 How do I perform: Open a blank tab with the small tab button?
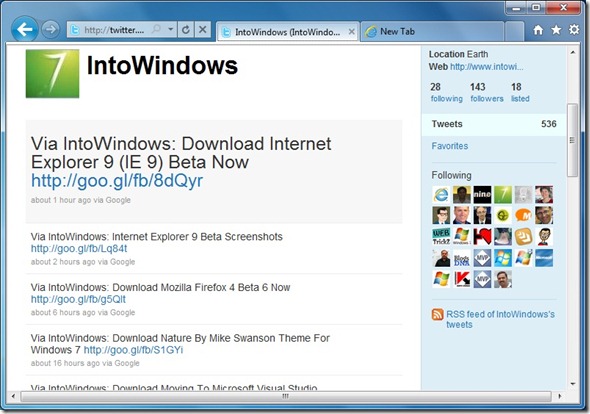click(x=514, y=32)
